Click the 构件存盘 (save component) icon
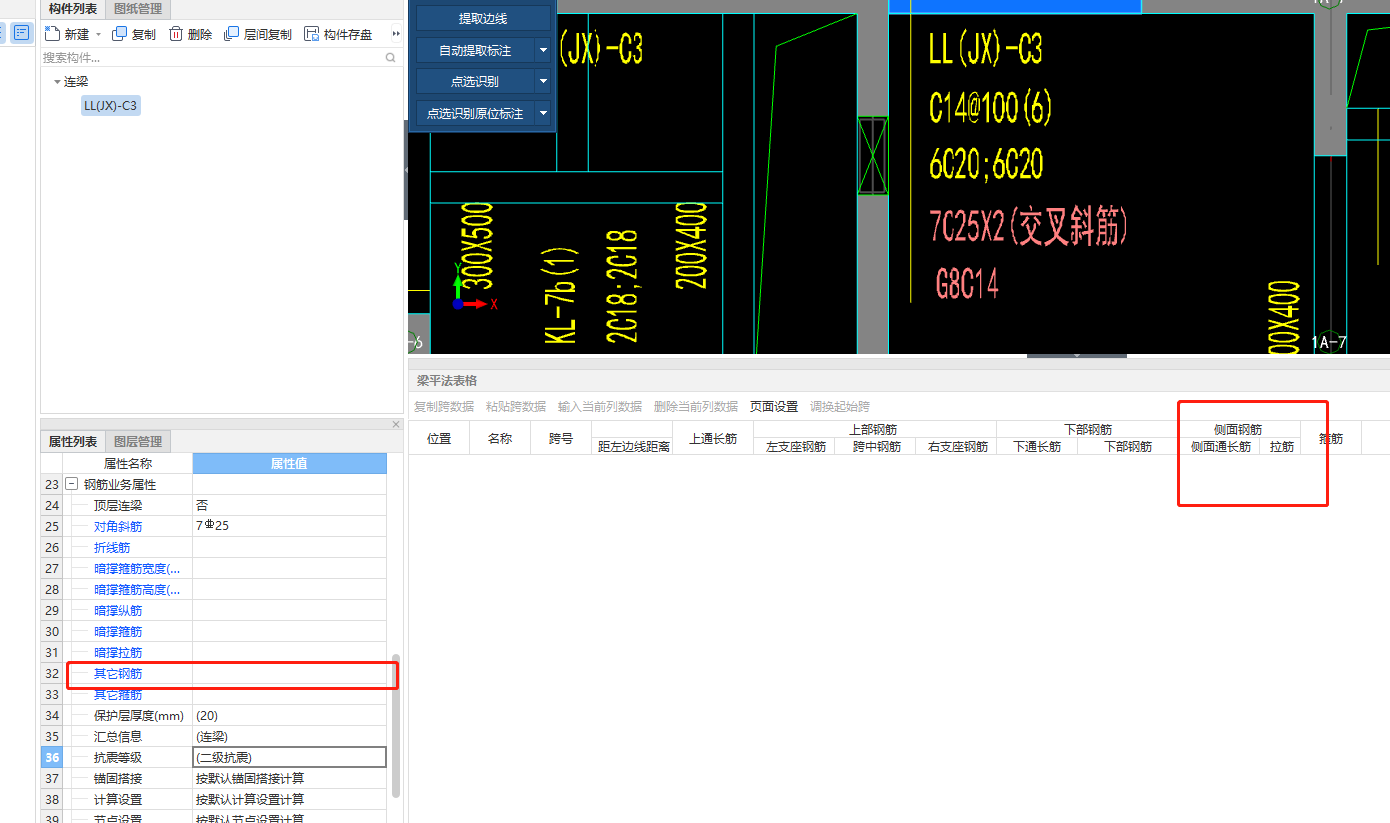The width and height of the screenshot is (1390, 823). click(312, 34)
